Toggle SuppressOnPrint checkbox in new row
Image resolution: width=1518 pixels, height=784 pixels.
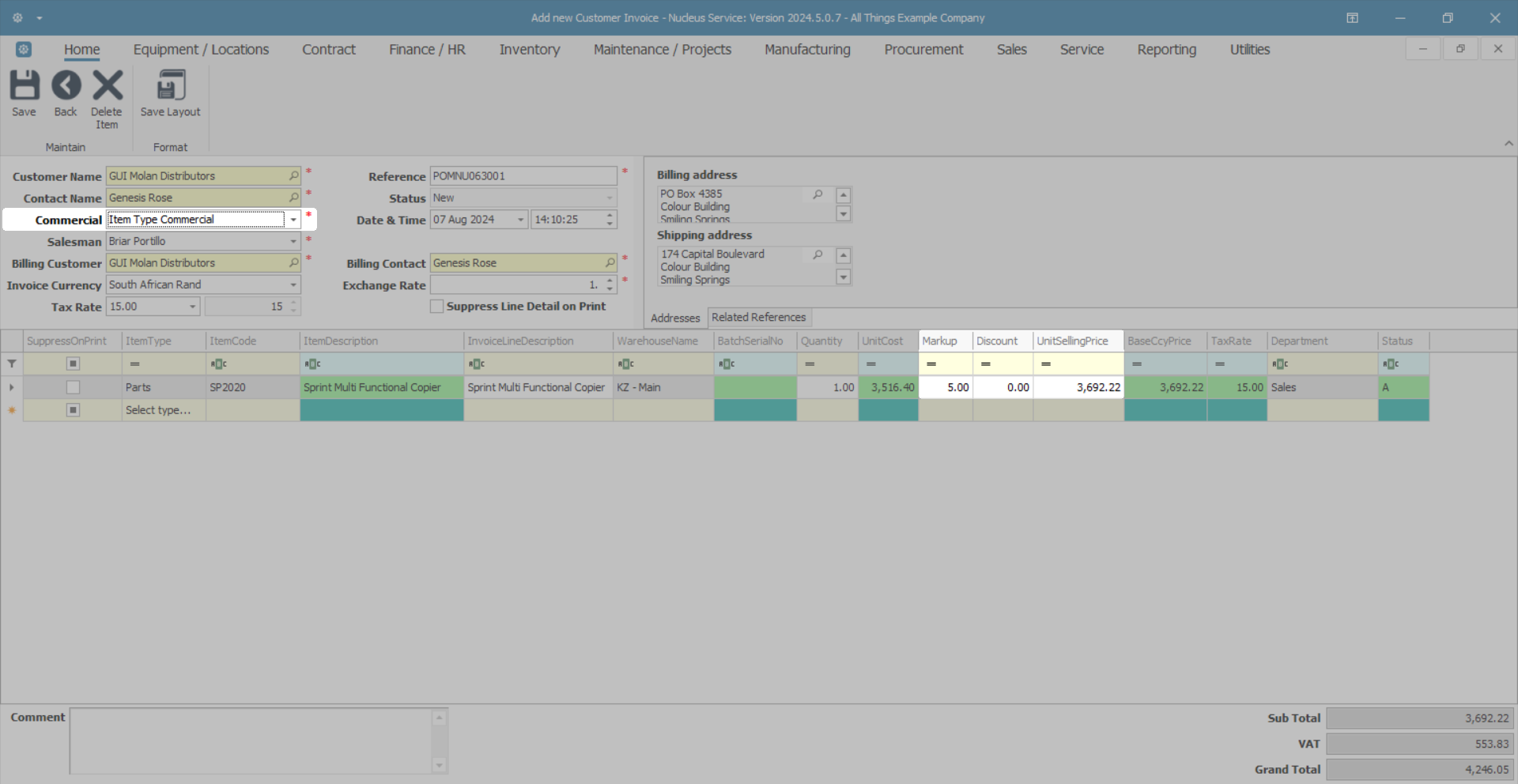tap(73, 410)
